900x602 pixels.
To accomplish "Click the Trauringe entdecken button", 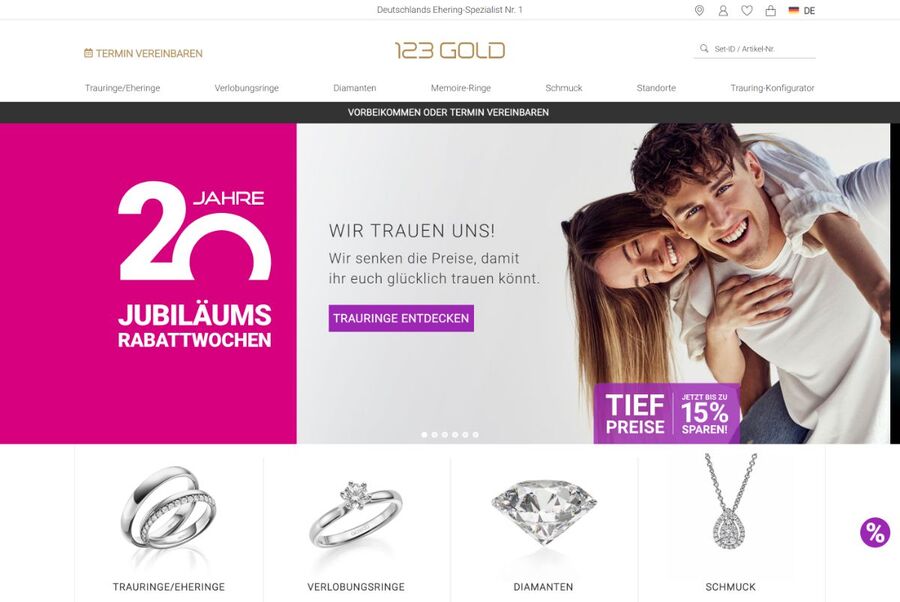I will (401, 319).
